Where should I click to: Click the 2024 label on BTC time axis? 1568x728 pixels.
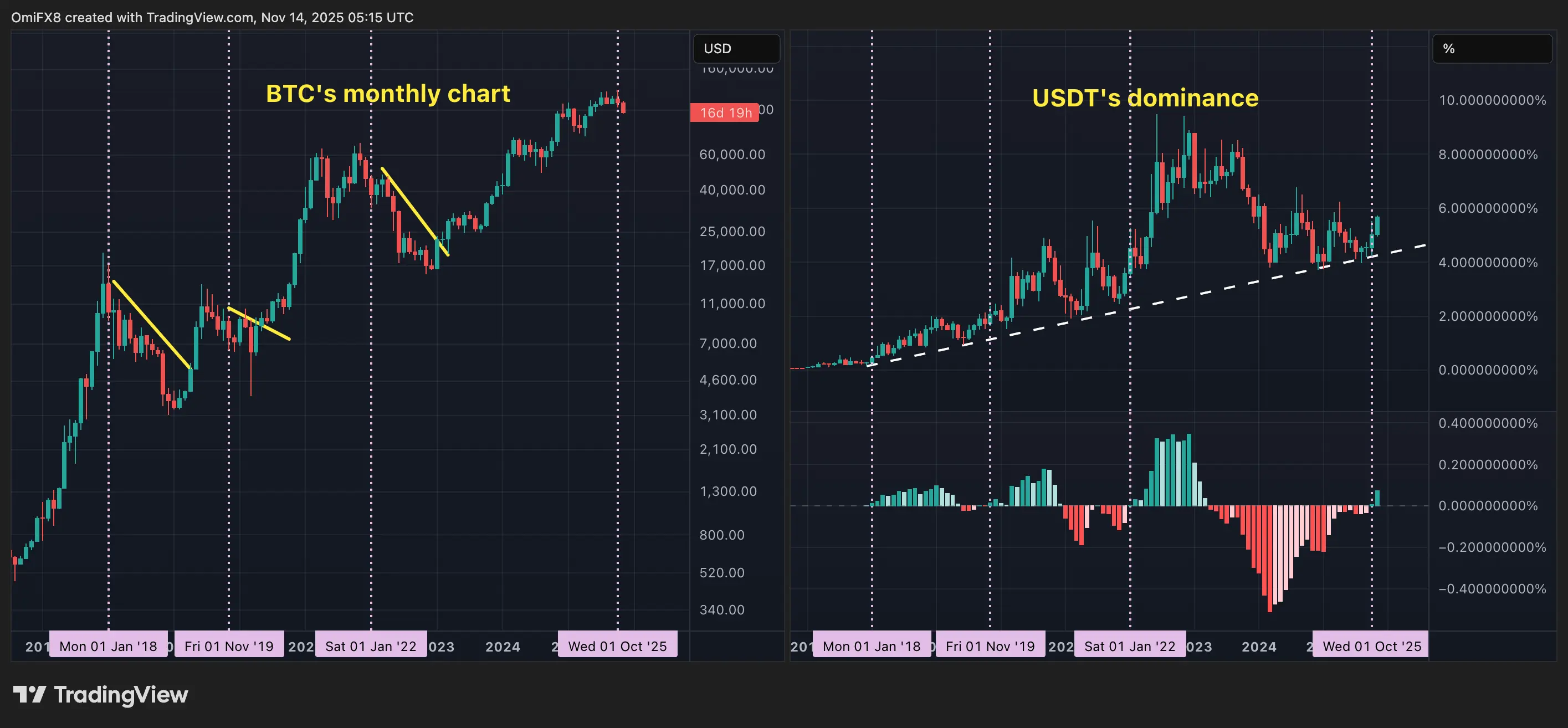[503, 647]
